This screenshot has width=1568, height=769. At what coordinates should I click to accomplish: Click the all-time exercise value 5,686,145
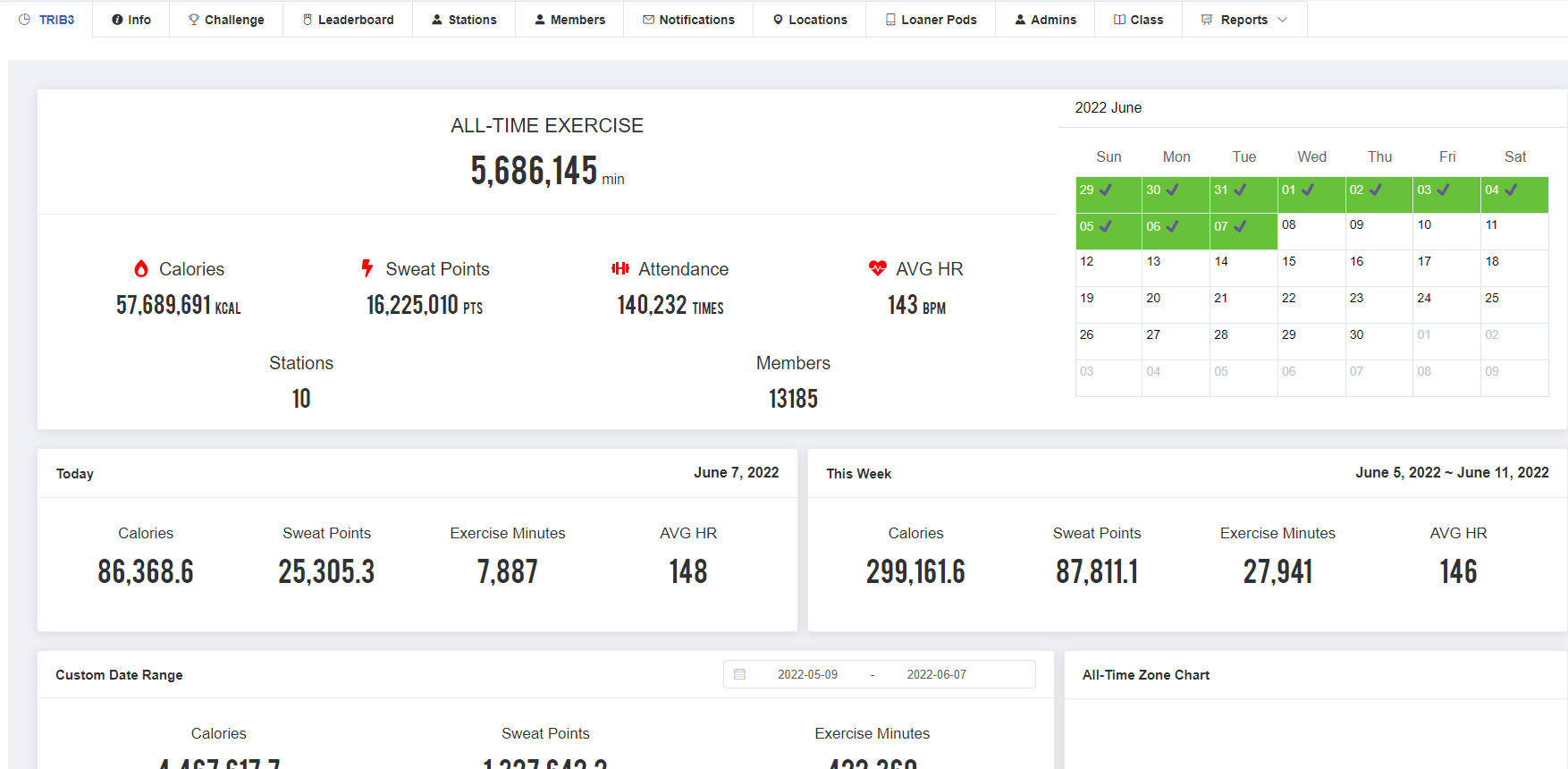click(x=534, y=170)
